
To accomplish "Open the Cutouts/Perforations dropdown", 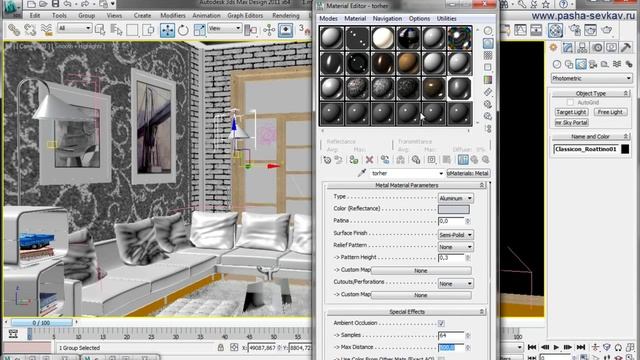I will 456,284.
